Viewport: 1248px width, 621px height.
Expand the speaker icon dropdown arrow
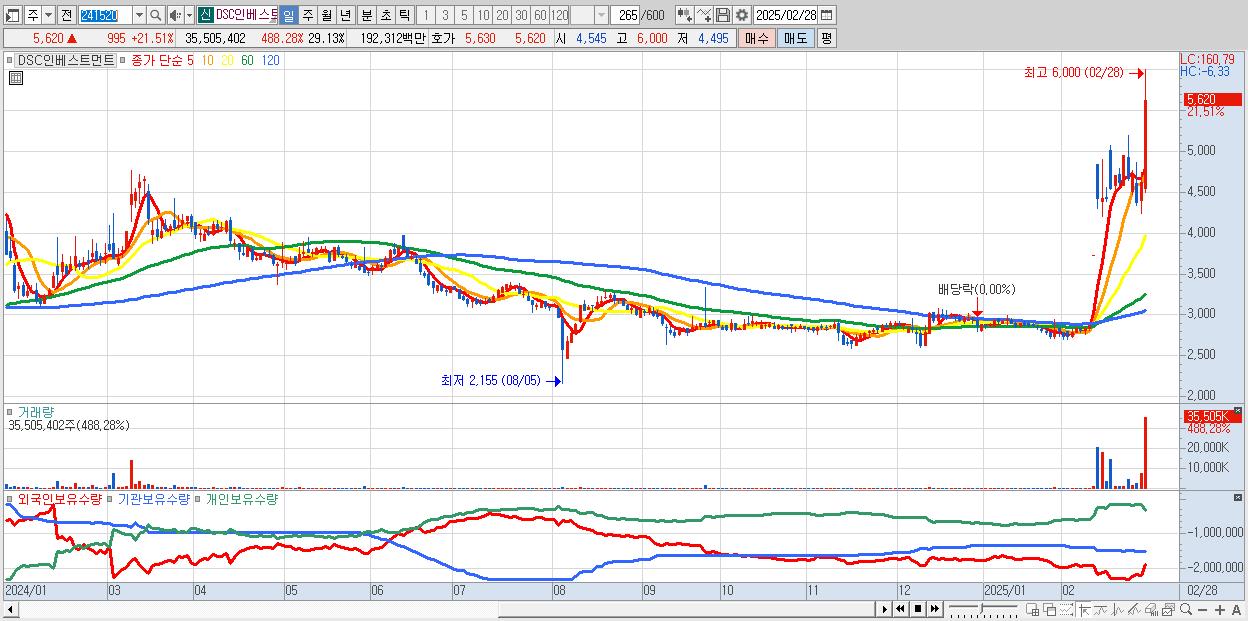pyautogui.click(x=189, y=15)
